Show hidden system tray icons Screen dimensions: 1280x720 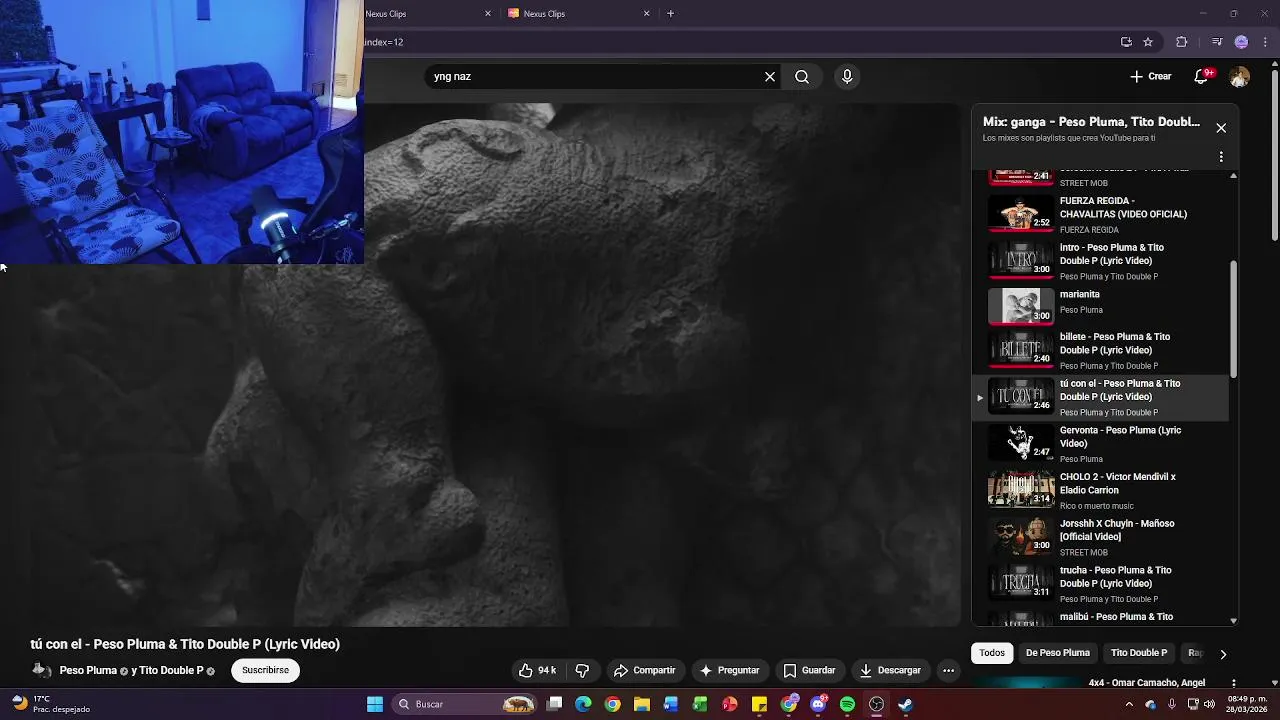pyautogui.click(x=1129, y=704)
